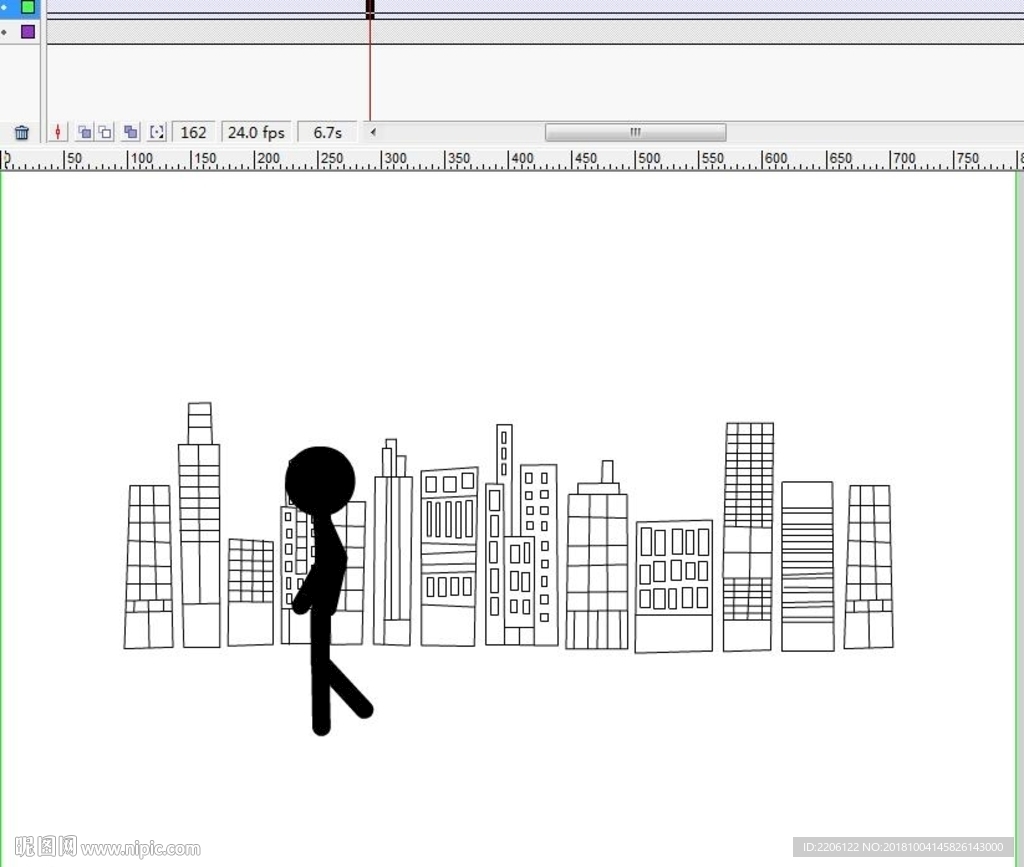This screenshot has height=867, width=1024.
Task: Click the lock dot of the purple layer
Action: (5, 31)
